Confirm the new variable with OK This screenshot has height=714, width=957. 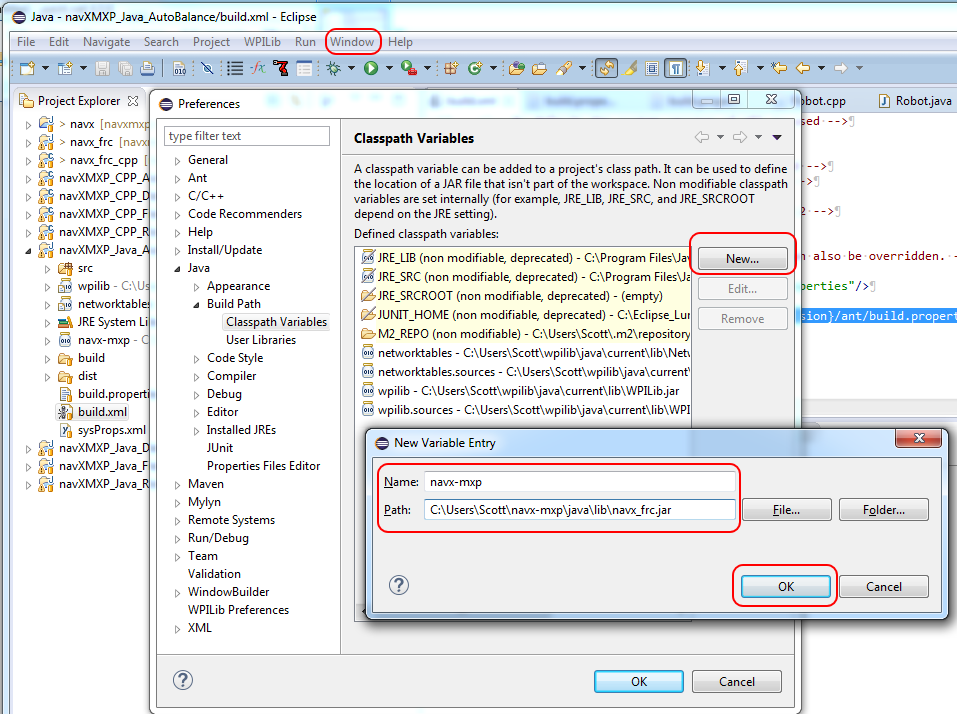[784, 586]
